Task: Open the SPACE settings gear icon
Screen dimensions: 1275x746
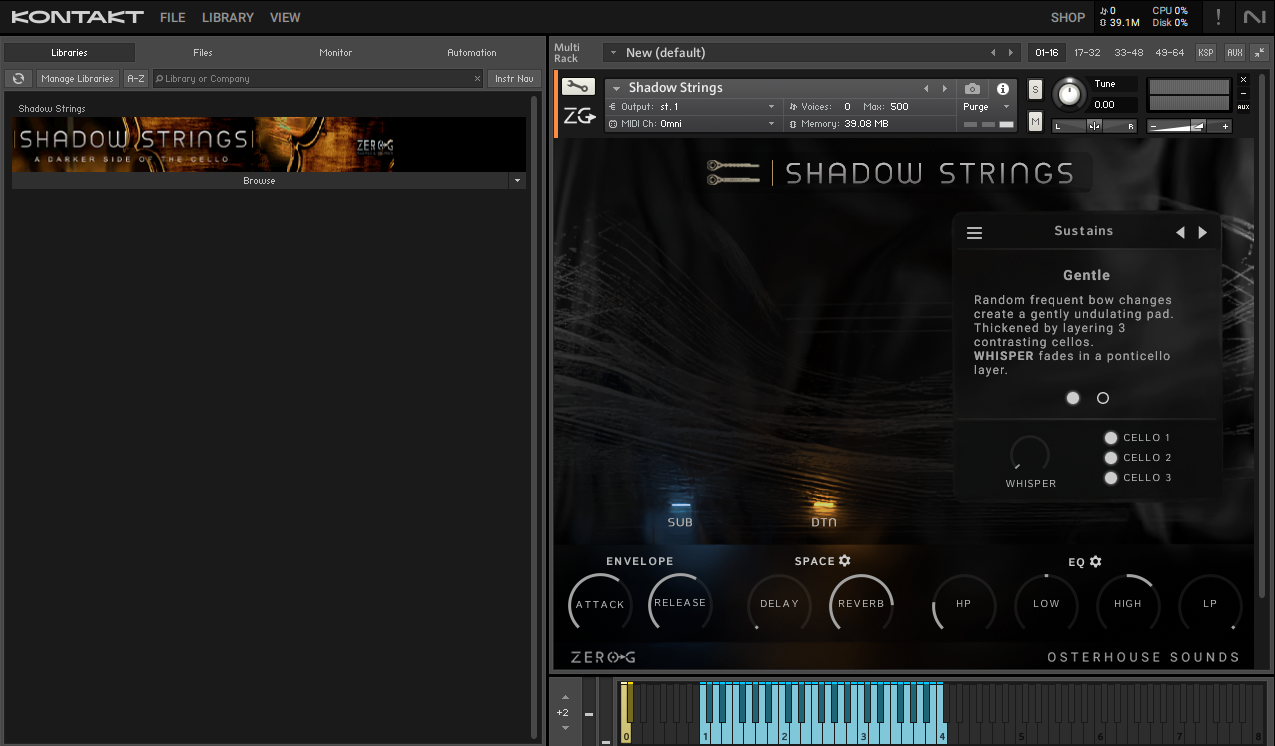Action: (x=845, y=561)
